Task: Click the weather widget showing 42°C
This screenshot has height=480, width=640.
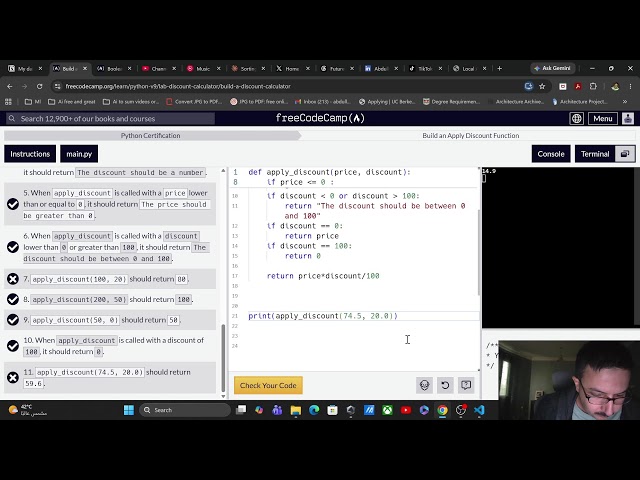Action: (x=28, y=410)
